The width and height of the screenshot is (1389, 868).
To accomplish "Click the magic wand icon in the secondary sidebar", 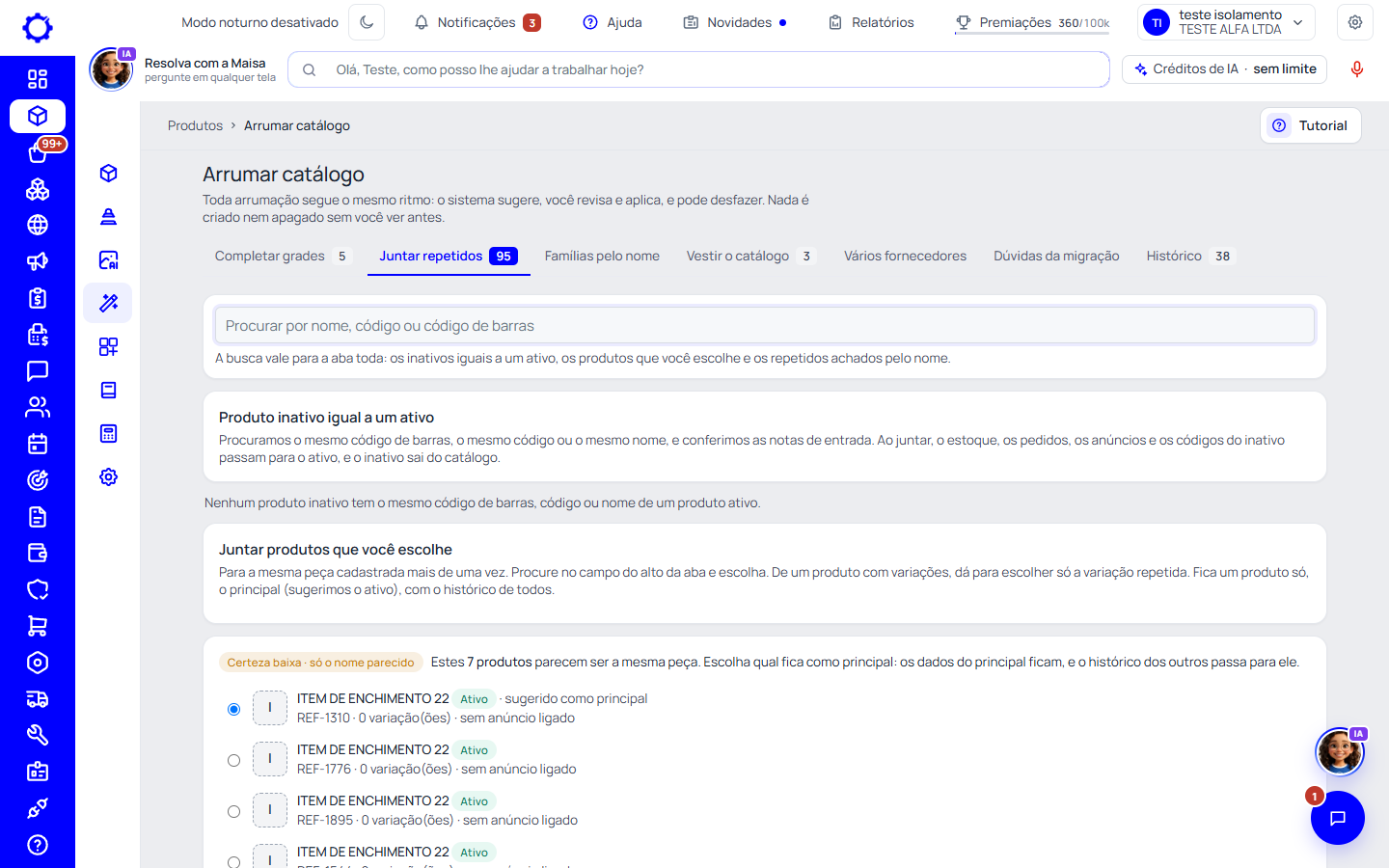I will pos(108,303).
